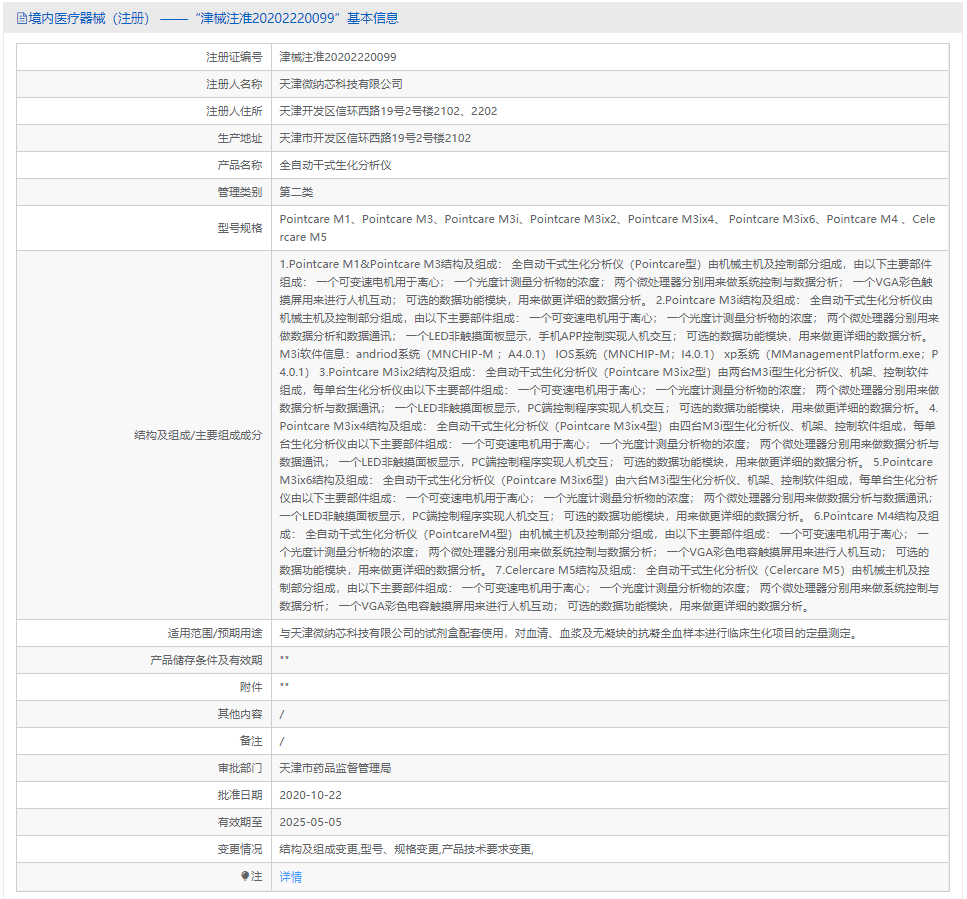Select the expiry date 2025-05-05

pyautogui.click(x=311, y=823)
